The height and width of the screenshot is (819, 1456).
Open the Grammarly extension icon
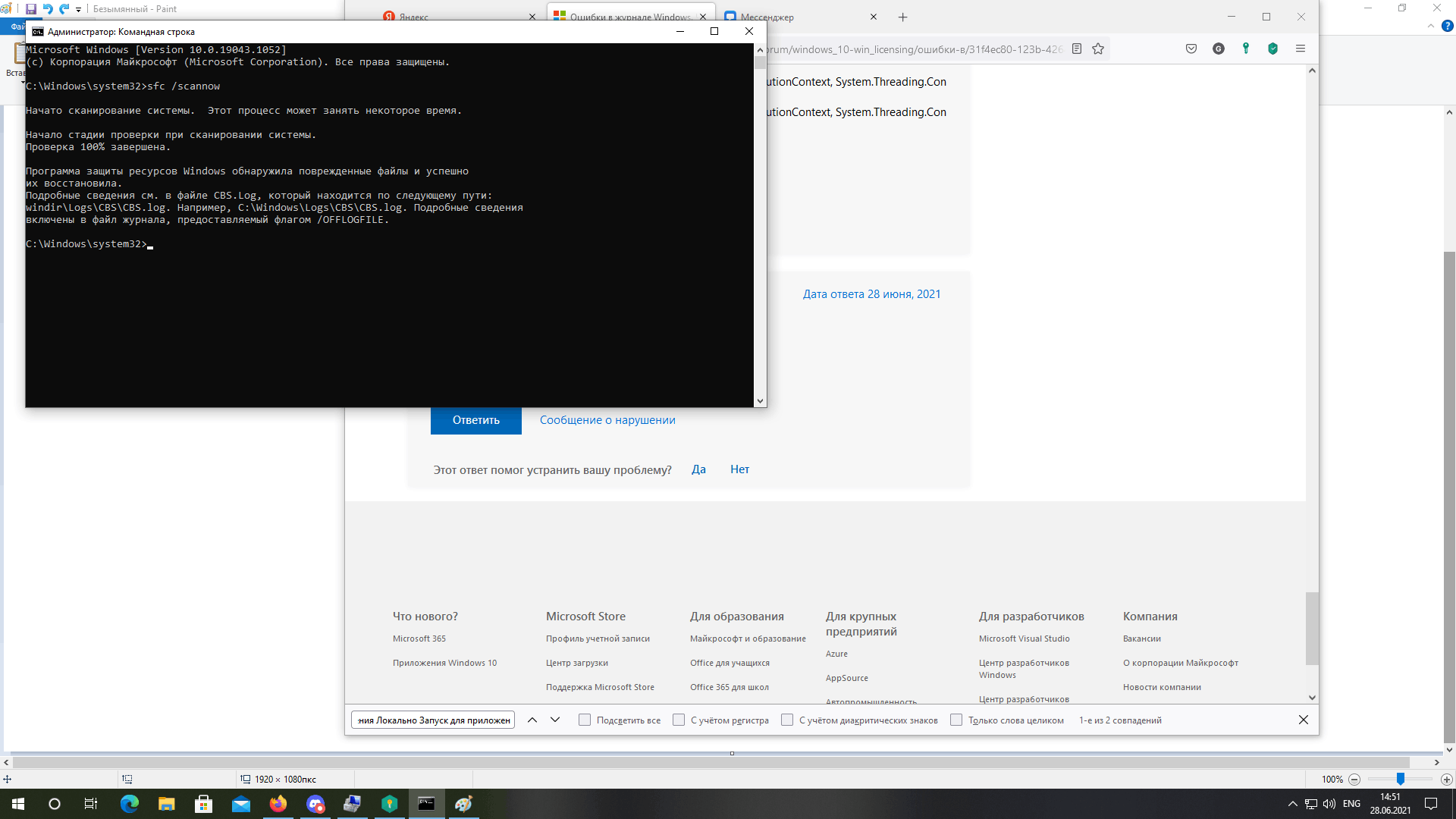1219,49
